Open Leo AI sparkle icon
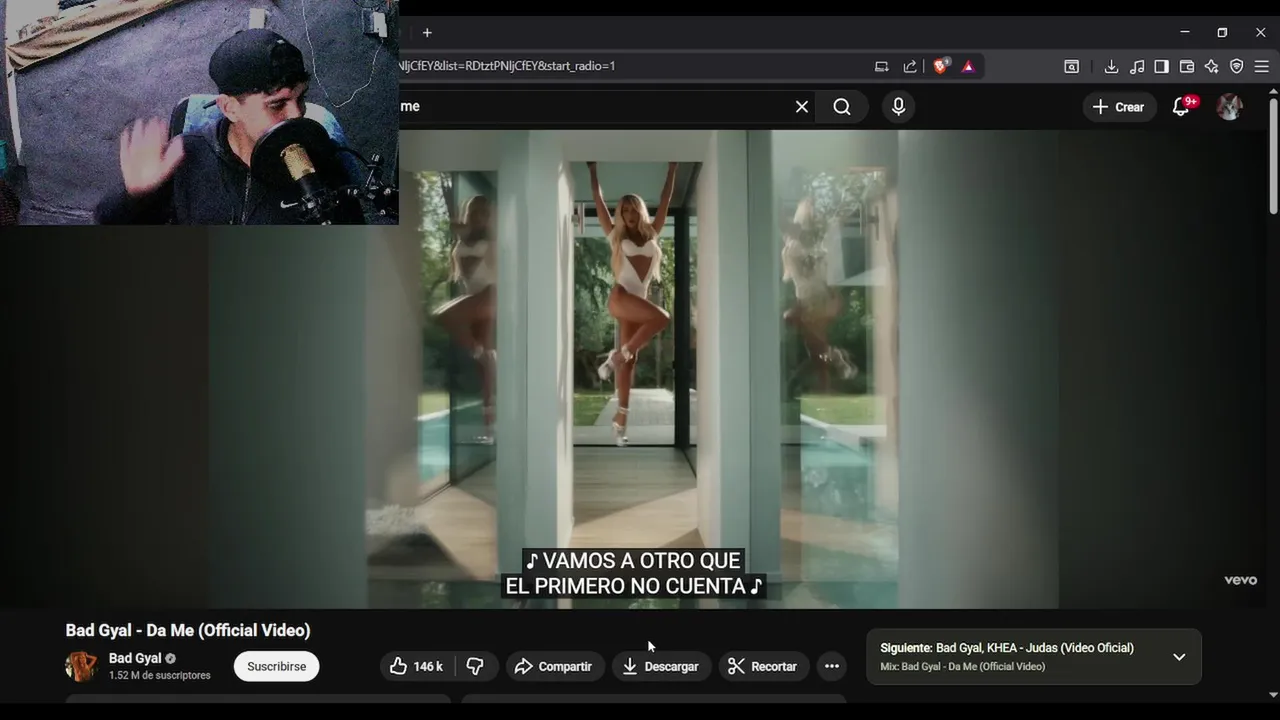Screen dimensions: 1280x720 [x=1211, y=66]
